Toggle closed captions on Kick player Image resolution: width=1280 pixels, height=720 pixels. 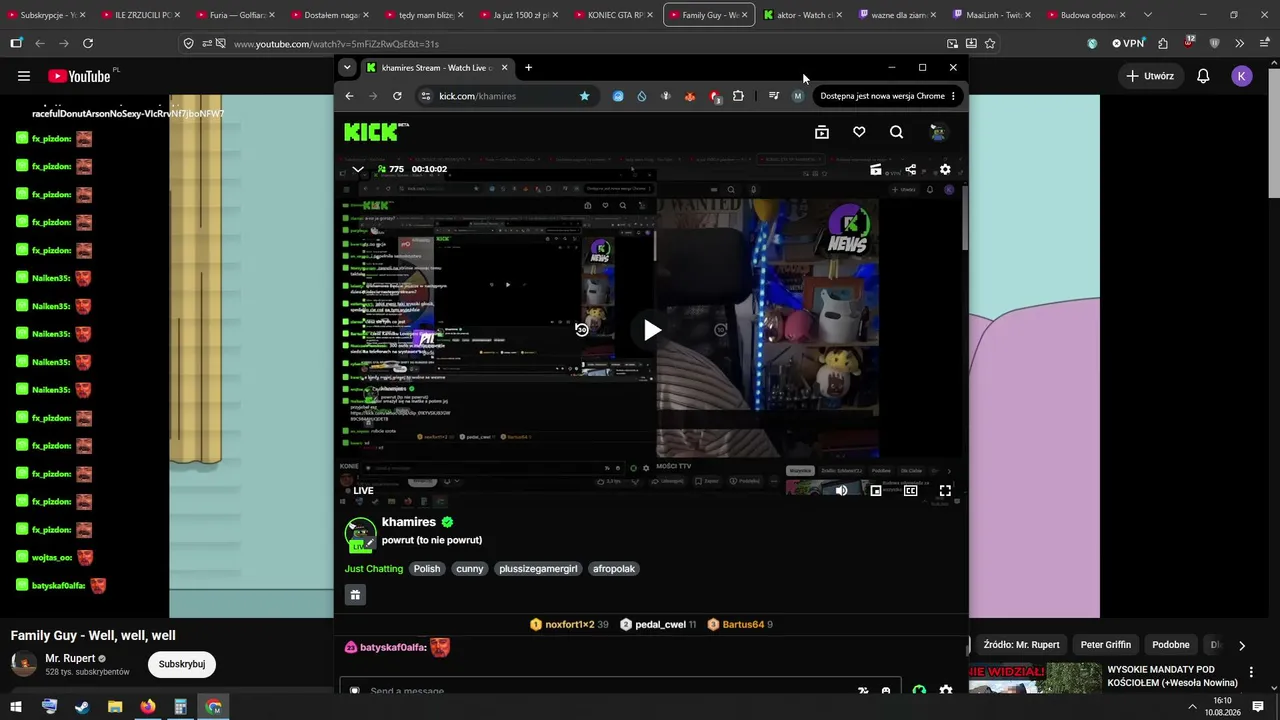pos(910,490)
